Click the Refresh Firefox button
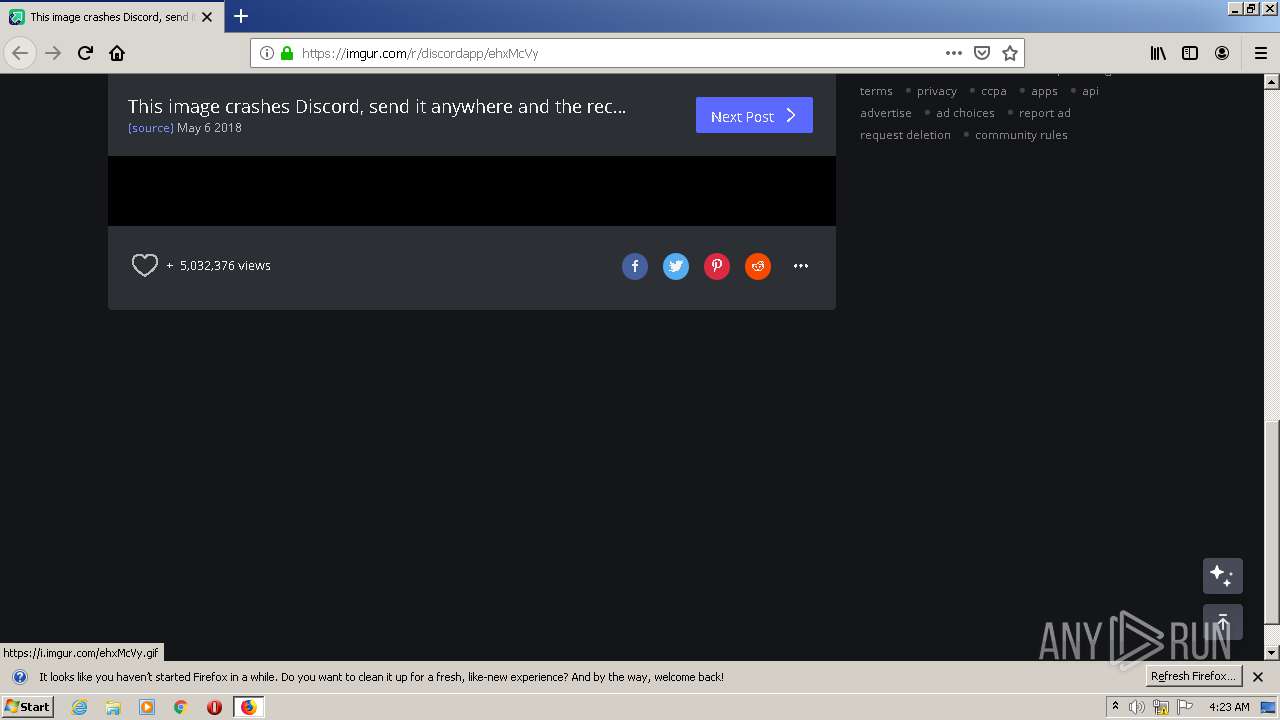 coord(1194,677)
